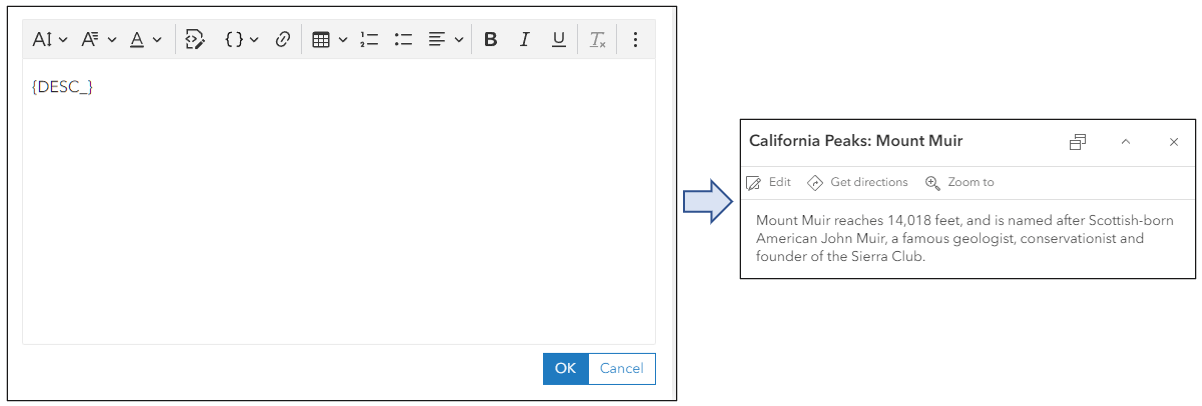Dock the Mount Muir pop-up
The width and height of the screenshot is (1202, 406).
(1077, 142)
